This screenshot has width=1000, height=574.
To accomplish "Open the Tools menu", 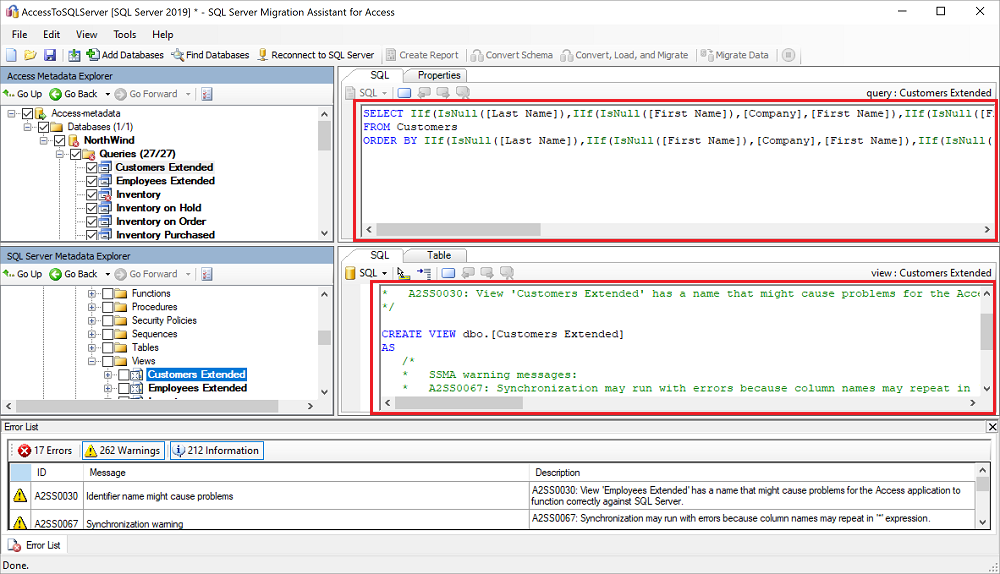I will 124,34.
